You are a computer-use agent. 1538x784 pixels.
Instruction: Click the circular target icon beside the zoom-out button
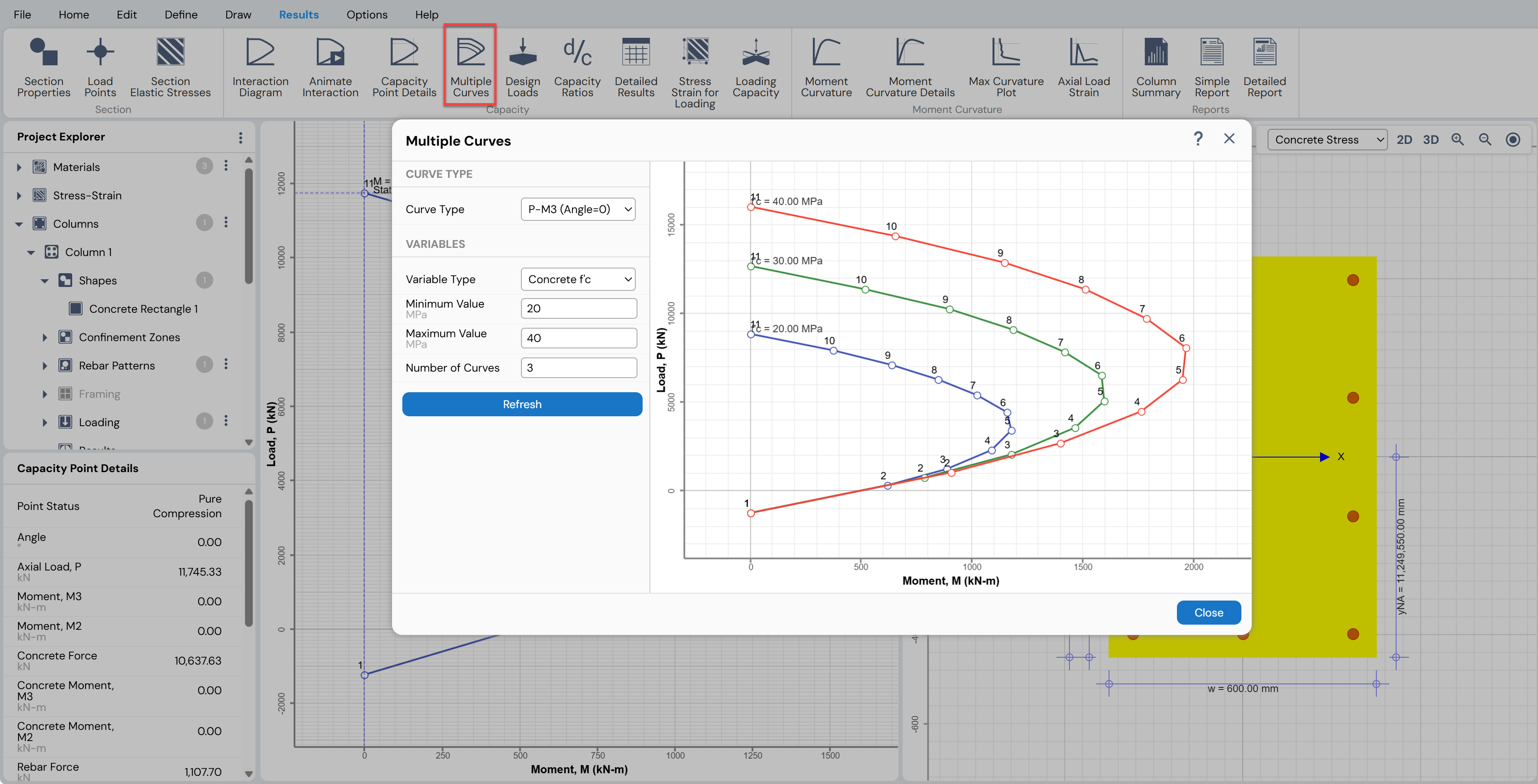[x=1513, y=140]
